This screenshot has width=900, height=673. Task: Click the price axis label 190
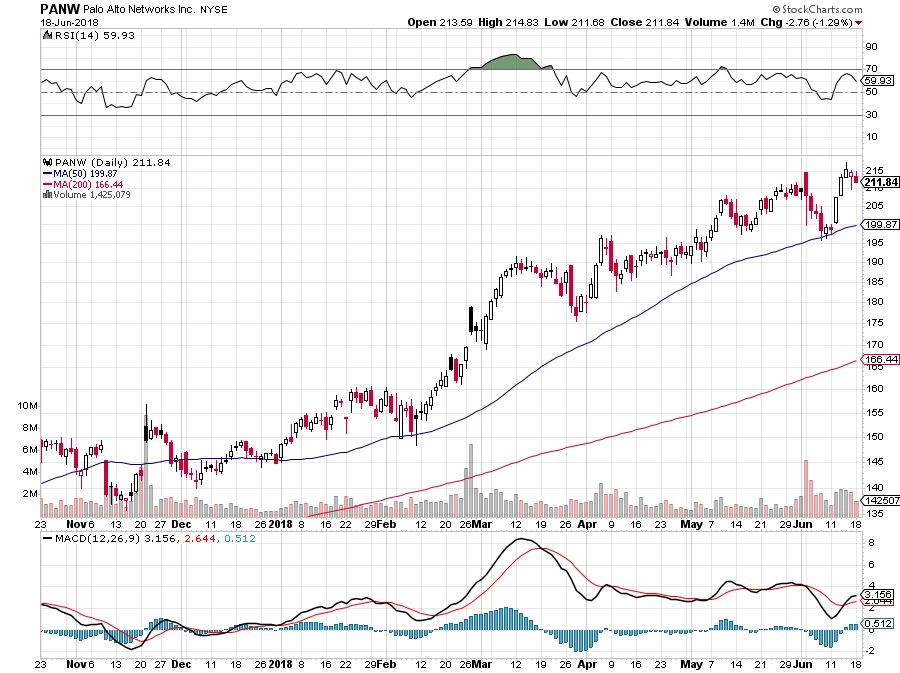click(874, 262)
